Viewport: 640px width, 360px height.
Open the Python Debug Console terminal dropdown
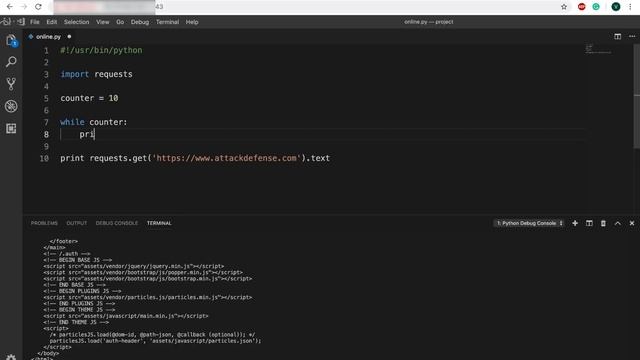coord(529,223)
